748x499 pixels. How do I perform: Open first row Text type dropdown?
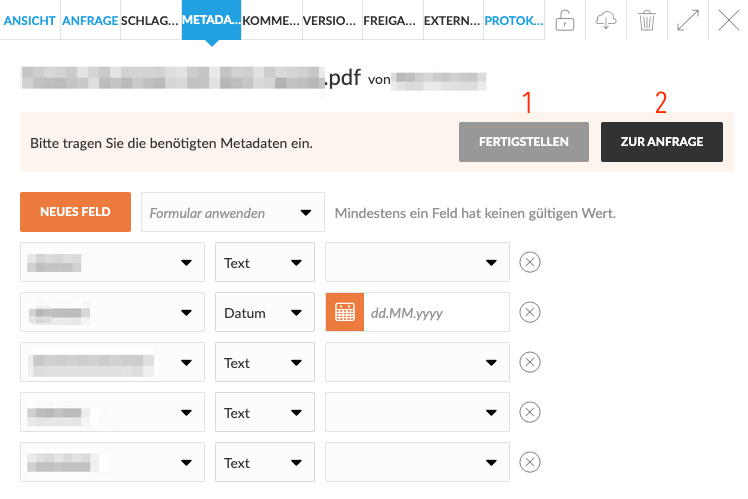click(265, 262)
